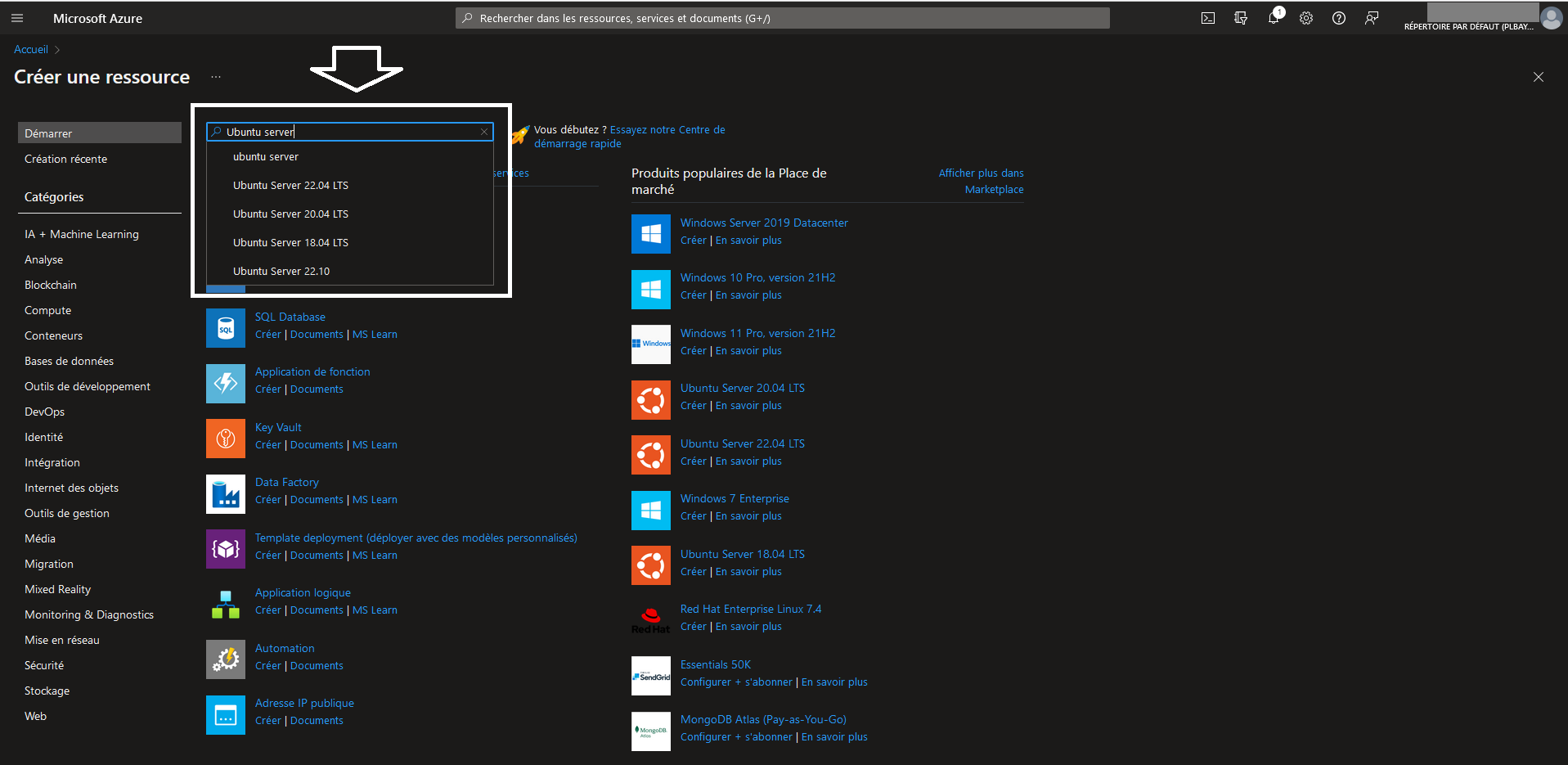Open the Centre de démarrage rapide link
The height and width of the screenshot is (765, 1568).
[630, 137]
